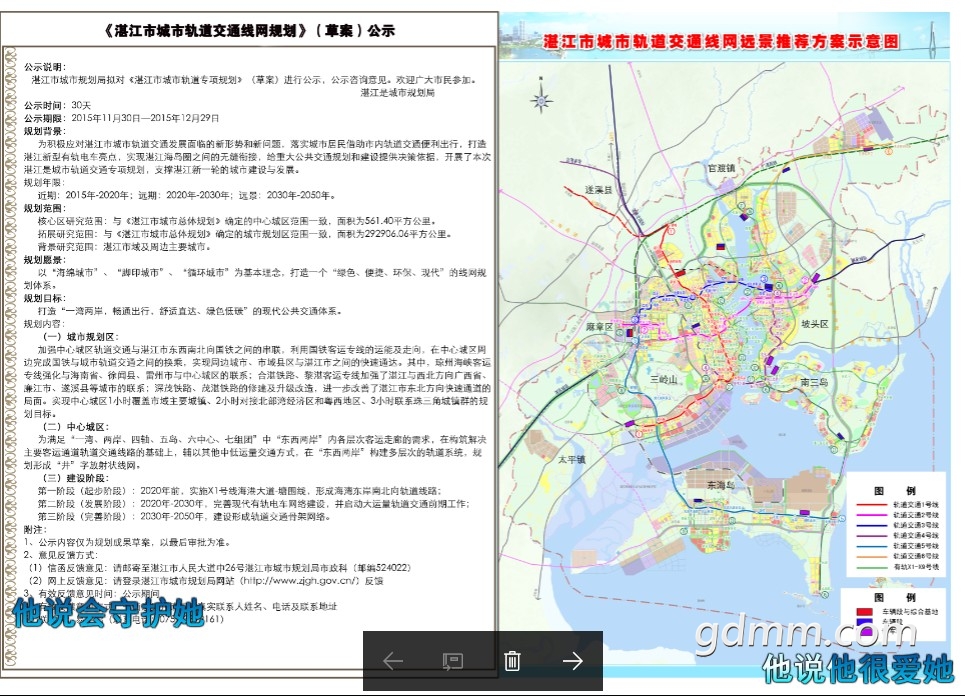Click the '规划内容:' heading
Screen dimensions: 965x696
coord(44,324)
